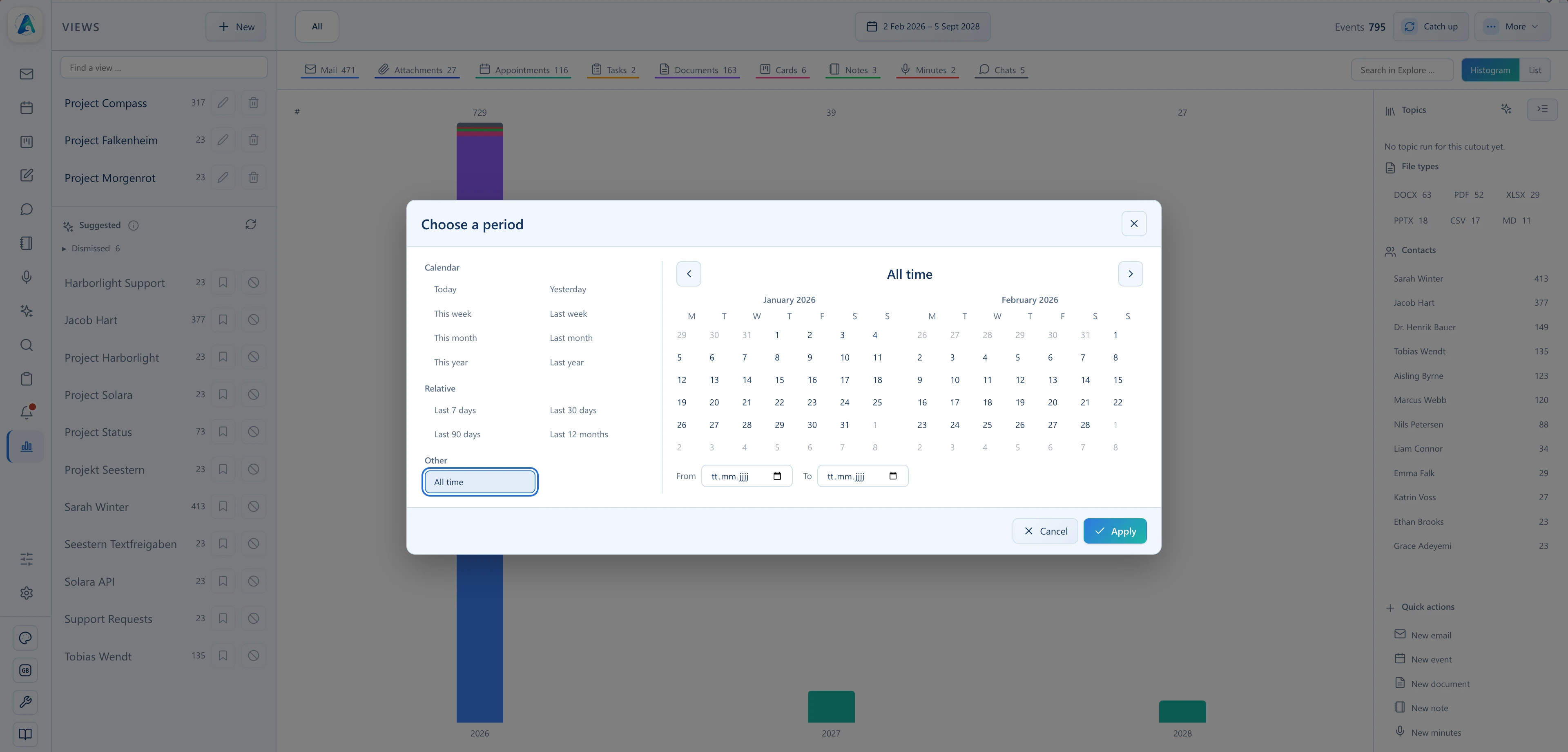Edit Project Compass view with pencil icon
1568x752 pixels.
tap(223, 103)
